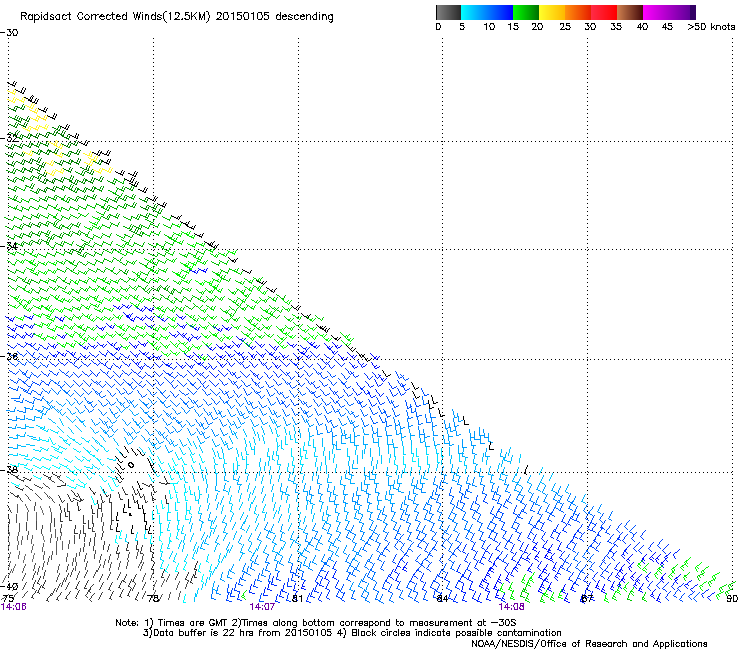Click the legend scale value '25'
Viewport: 740px width, 650px height.
565,27
